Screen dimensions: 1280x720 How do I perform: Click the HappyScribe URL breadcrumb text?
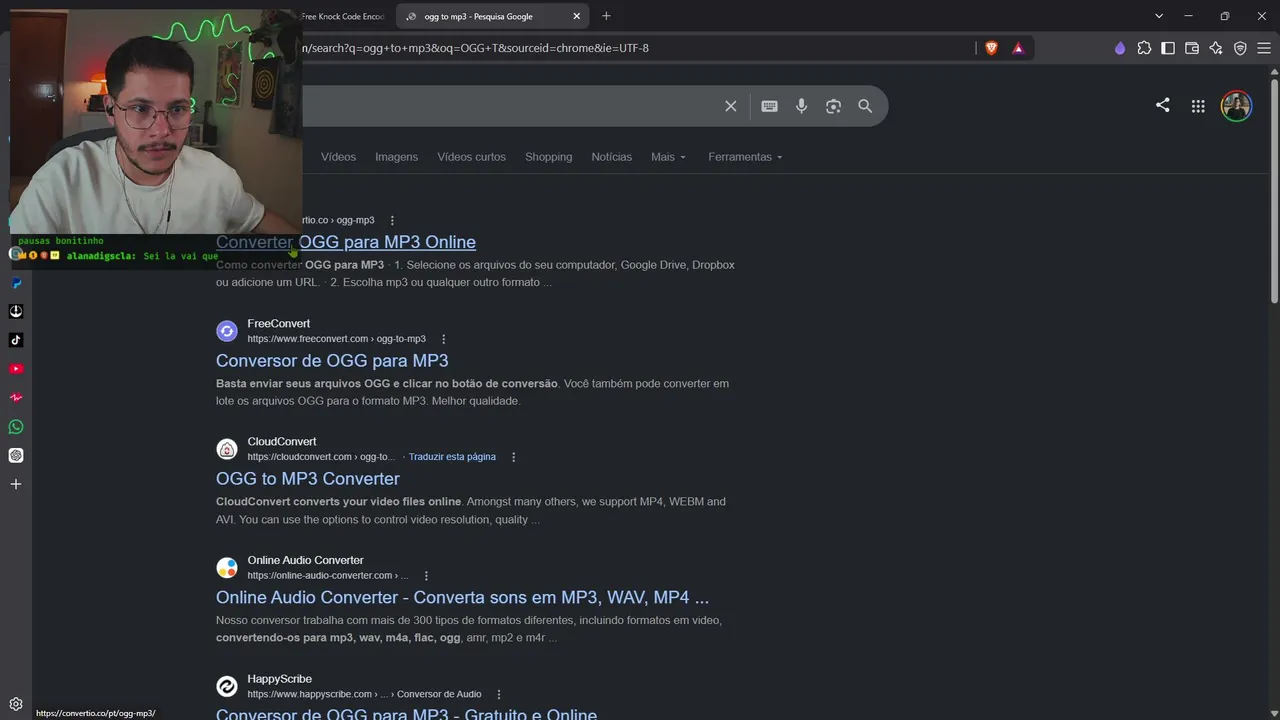(x=365, y=694)
